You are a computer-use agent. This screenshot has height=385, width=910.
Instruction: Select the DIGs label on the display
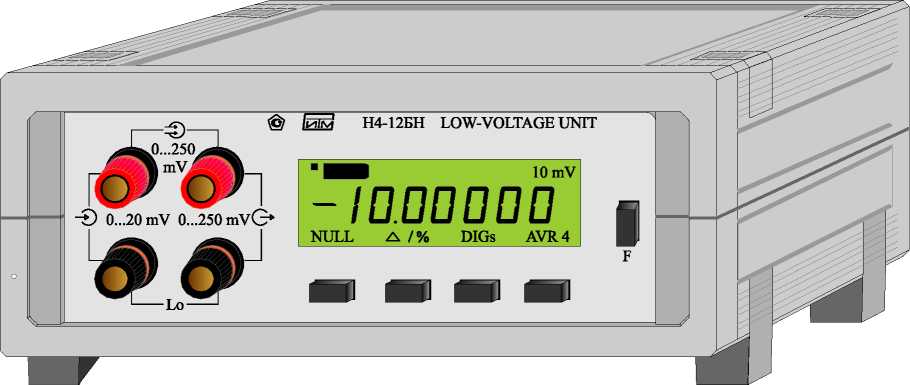click(478, 237)
